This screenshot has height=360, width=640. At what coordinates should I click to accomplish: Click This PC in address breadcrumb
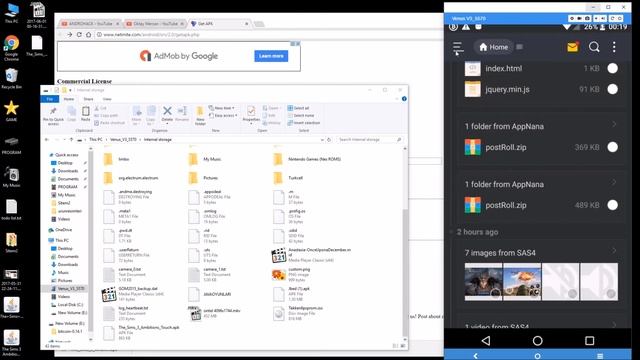pyautogui.click(x=96, y=140)
